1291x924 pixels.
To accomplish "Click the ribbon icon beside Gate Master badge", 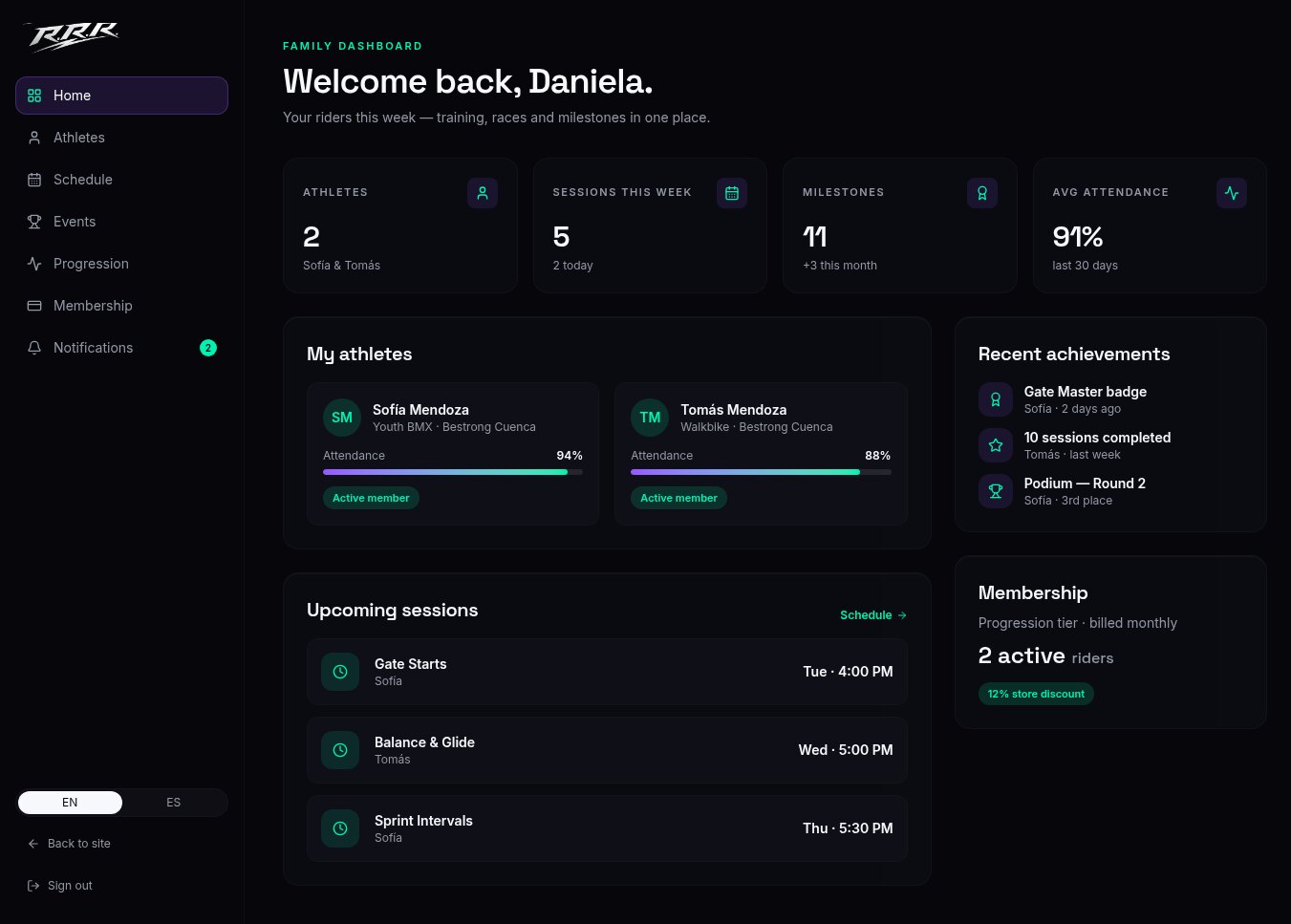I will 996,399.
